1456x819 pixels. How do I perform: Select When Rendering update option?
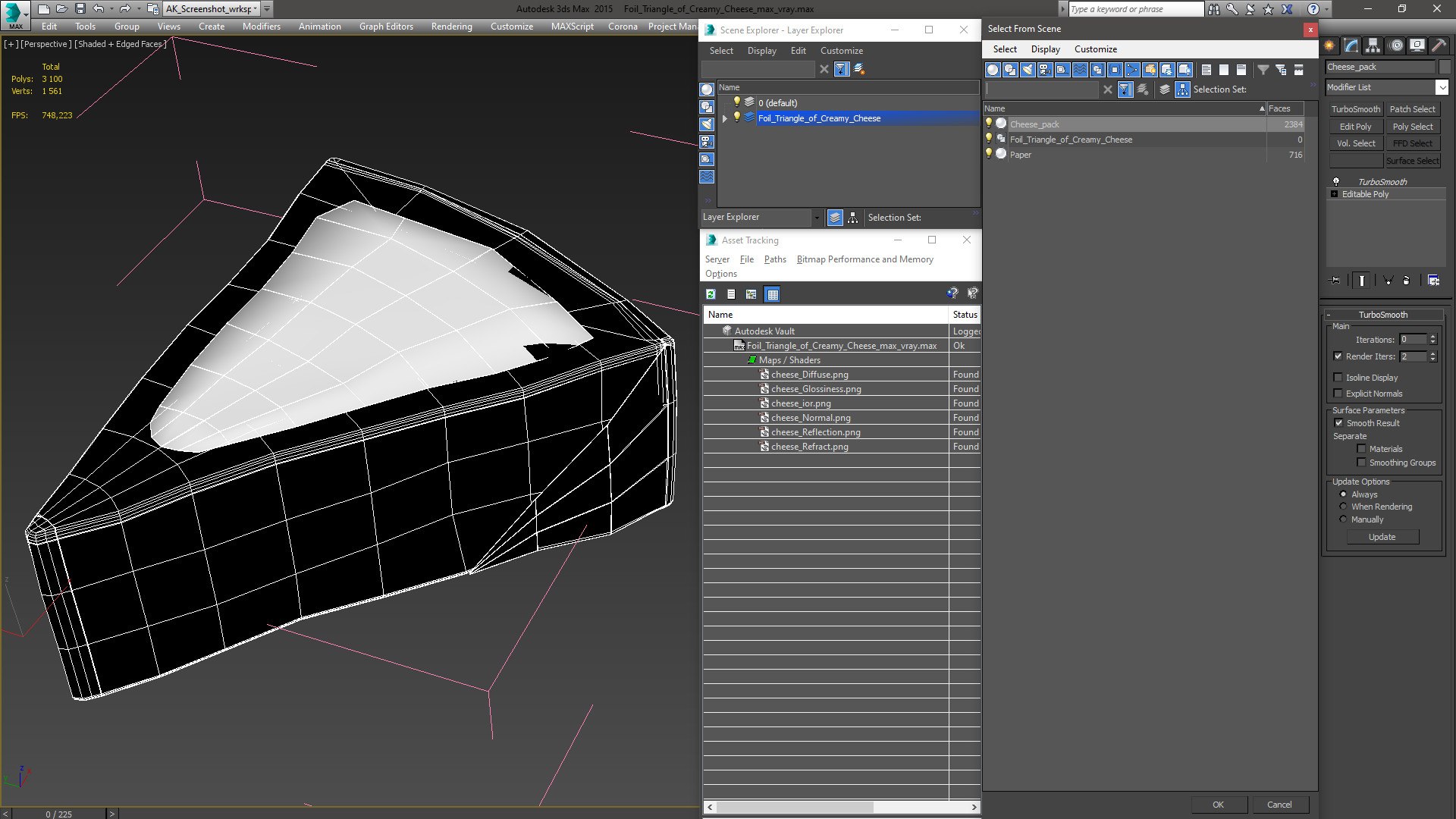[1343, 507]
